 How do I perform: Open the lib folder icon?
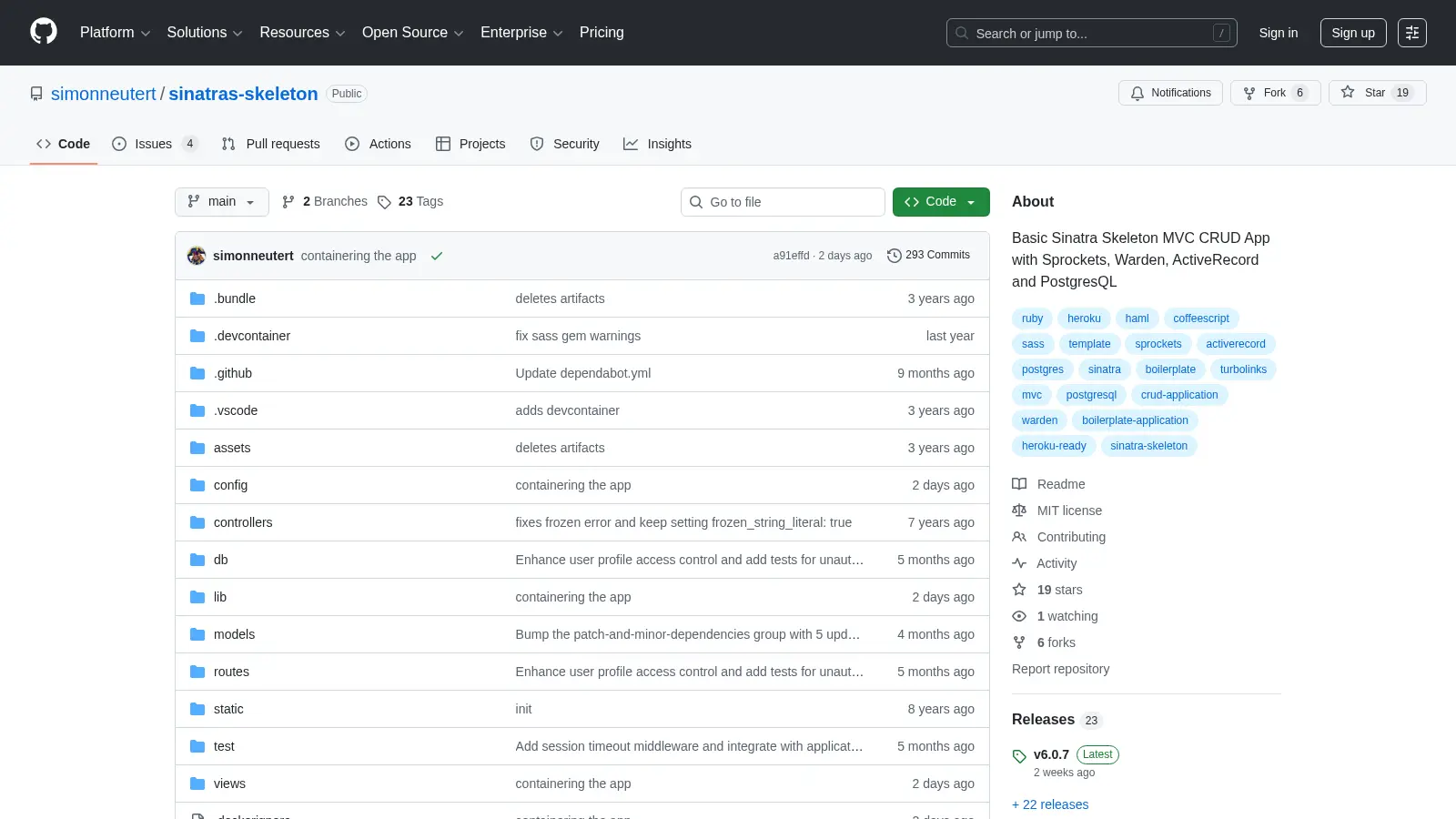[197, 597]
